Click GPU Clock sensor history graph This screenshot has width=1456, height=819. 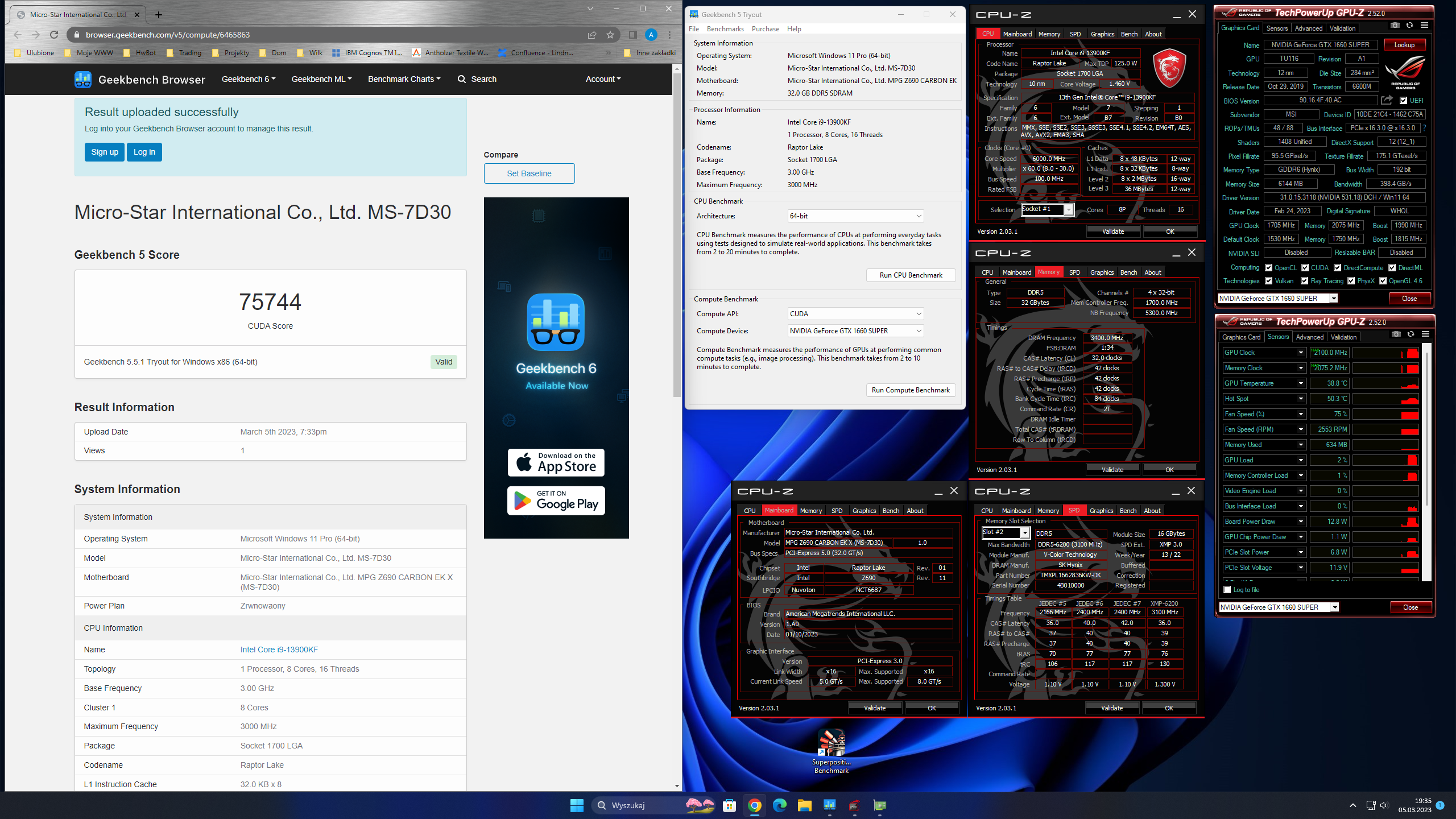[1385, 353]
